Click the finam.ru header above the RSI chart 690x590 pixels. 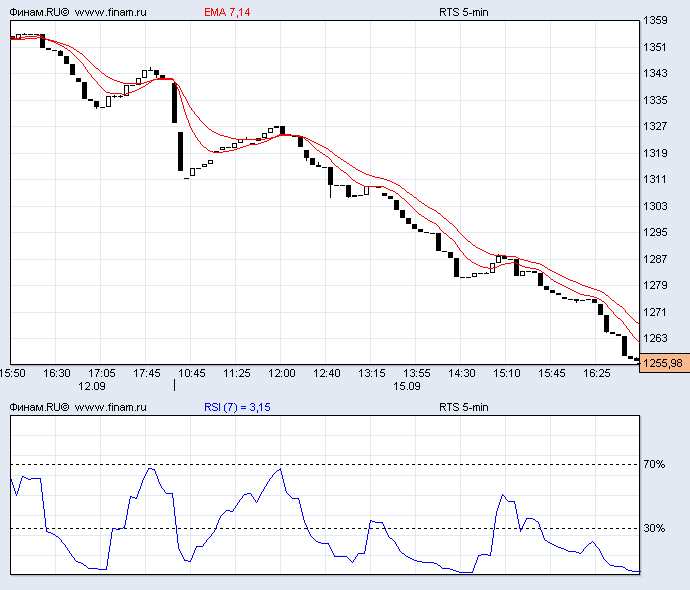tap(78, 407)
